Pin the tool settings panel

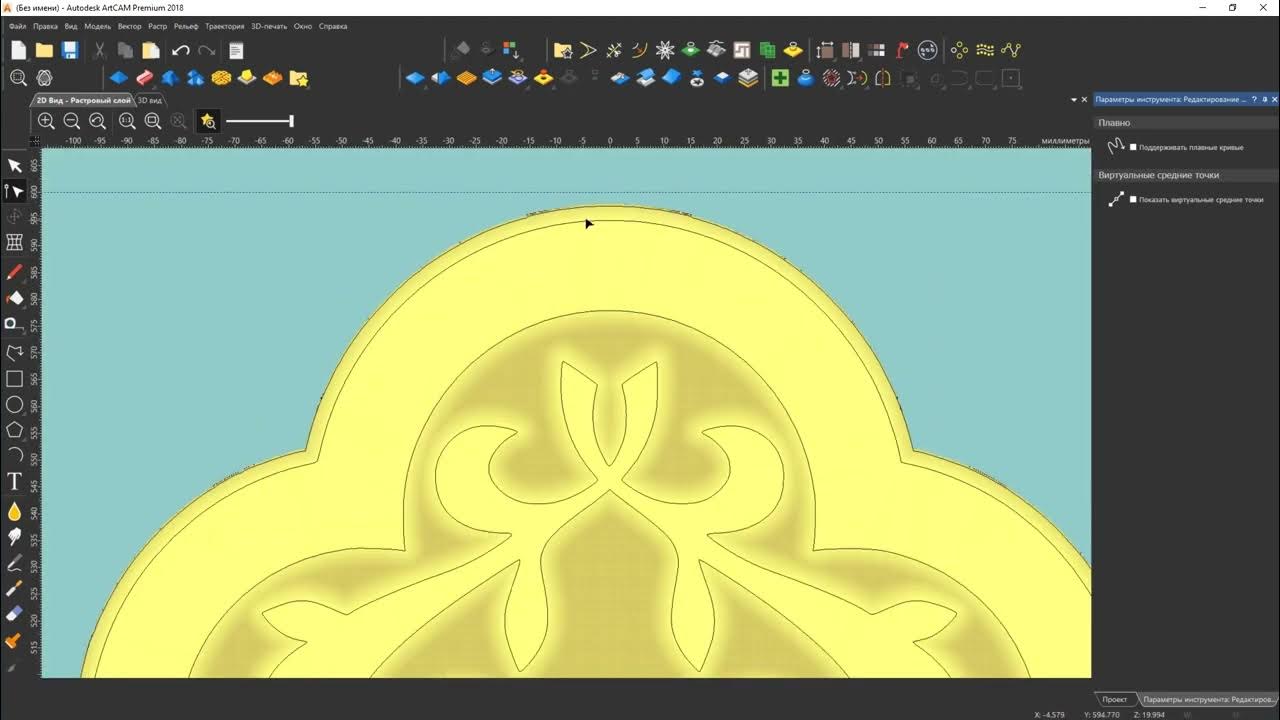pos(1264,99)
